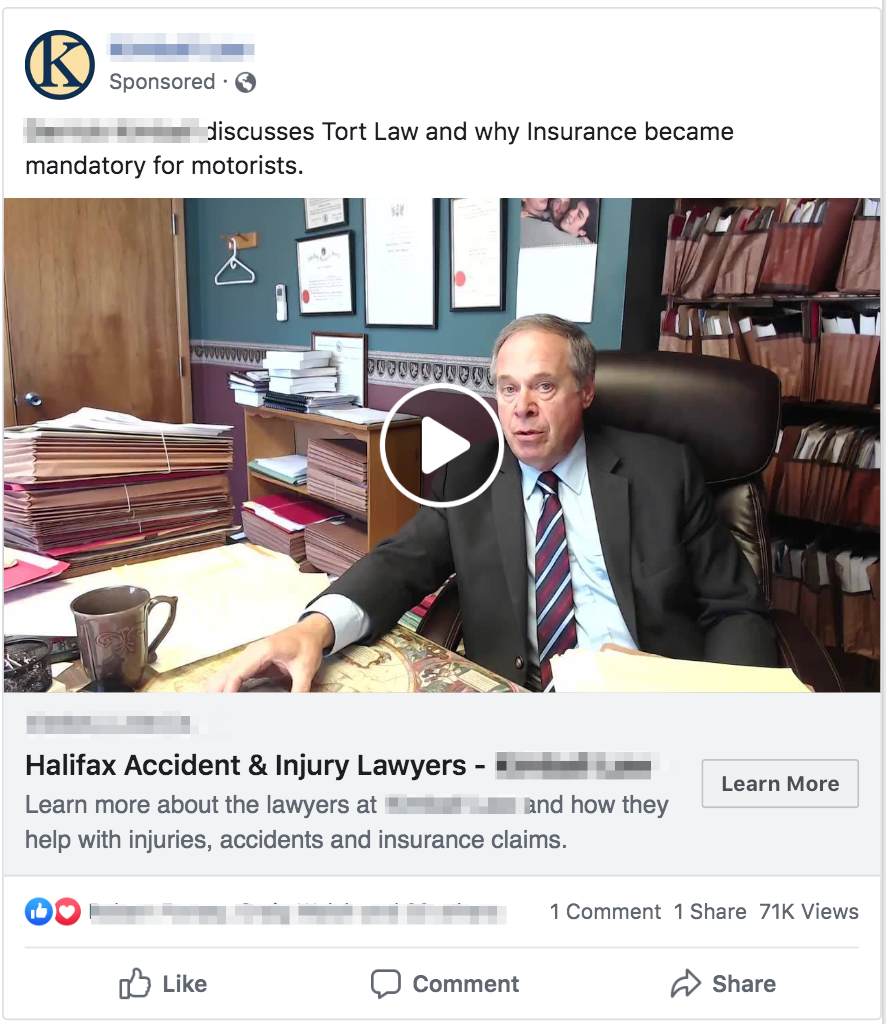Click the Learn More button

pyautogui.click(x=780, y=783)
